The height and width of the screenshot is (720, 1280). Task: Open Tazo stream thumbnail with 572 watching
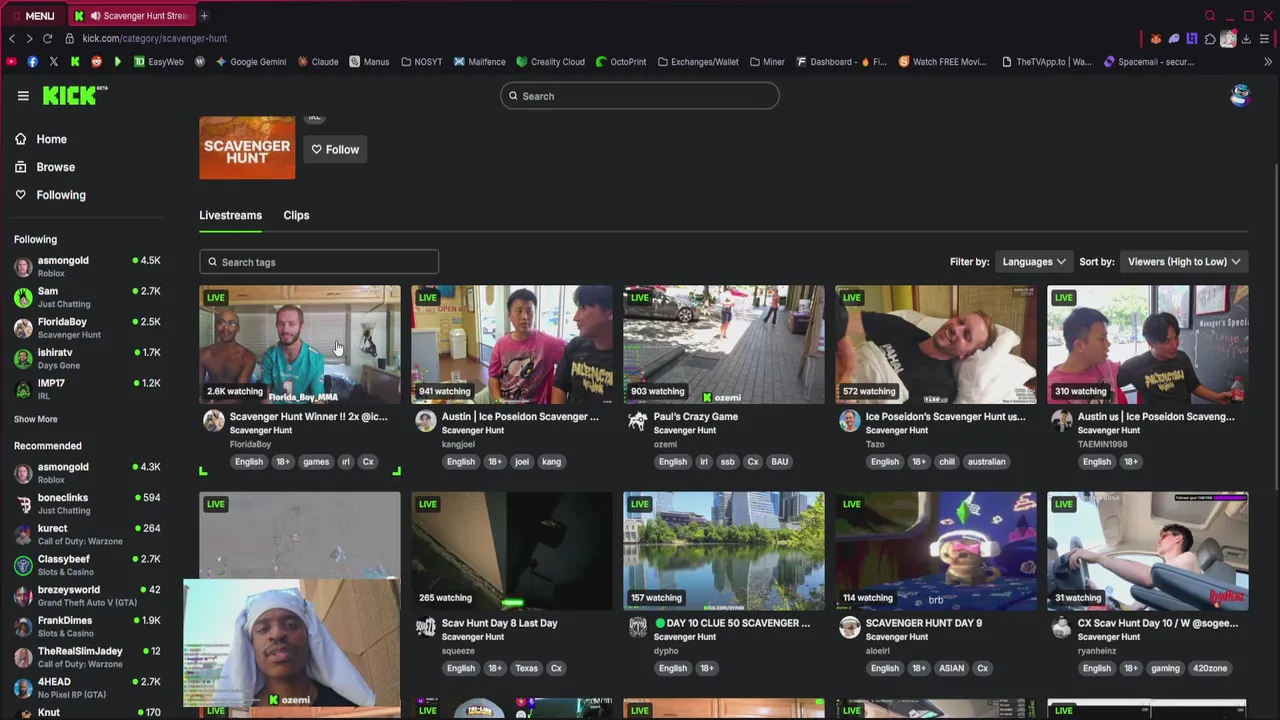(x=936, y=345)
